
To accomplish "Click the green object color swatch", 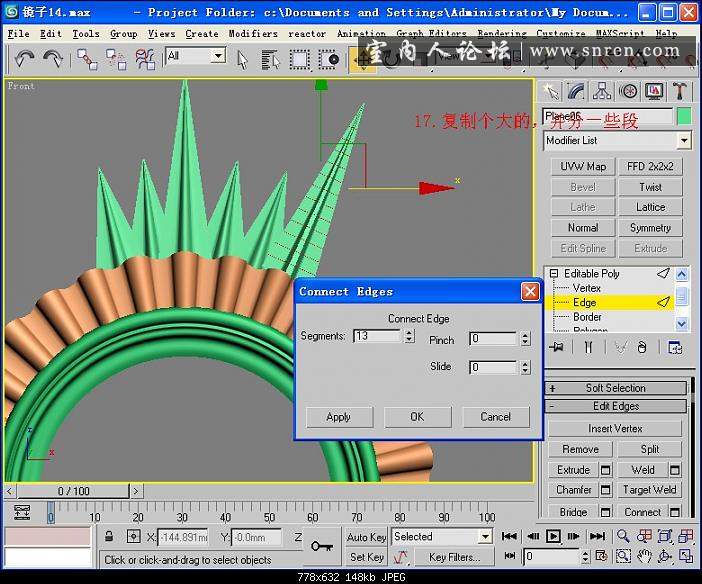I will coord(684,116).
